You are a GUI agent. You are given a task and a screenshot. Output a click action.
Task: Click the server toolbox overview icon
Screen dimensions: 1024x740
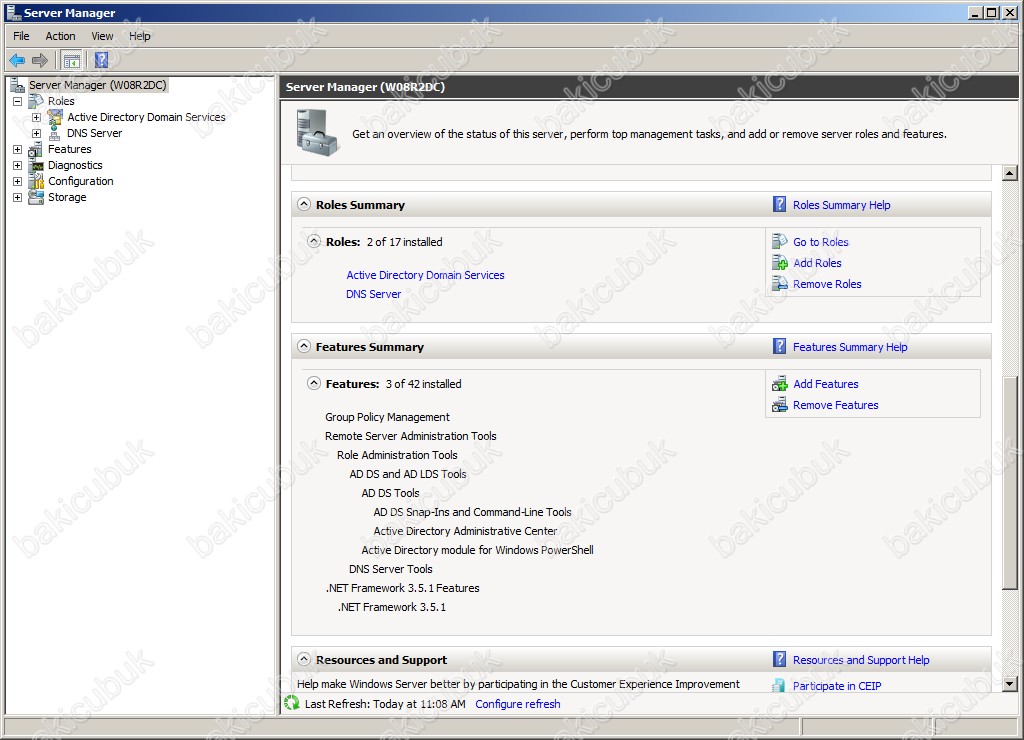point(317,133)
